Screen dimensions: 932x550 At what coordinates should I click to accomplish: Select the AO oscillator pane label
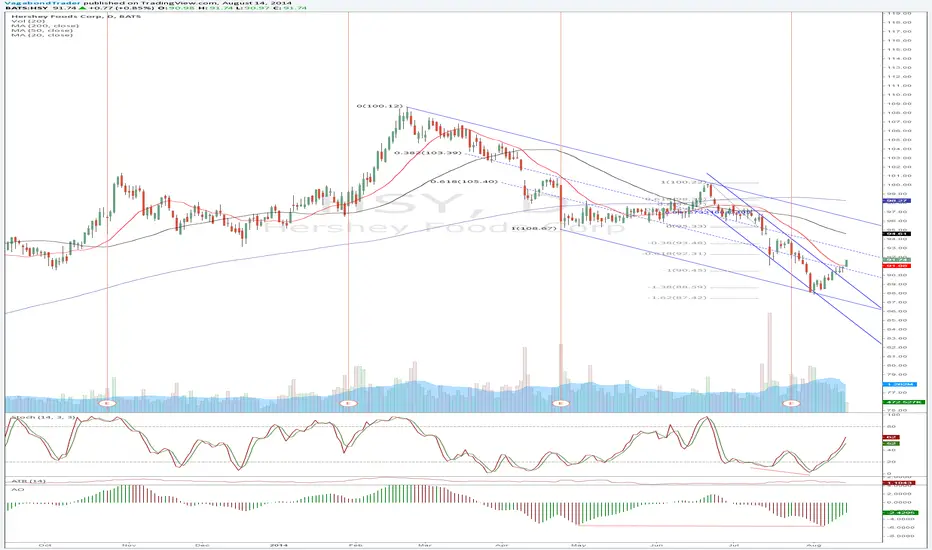[x=17, y=489]
